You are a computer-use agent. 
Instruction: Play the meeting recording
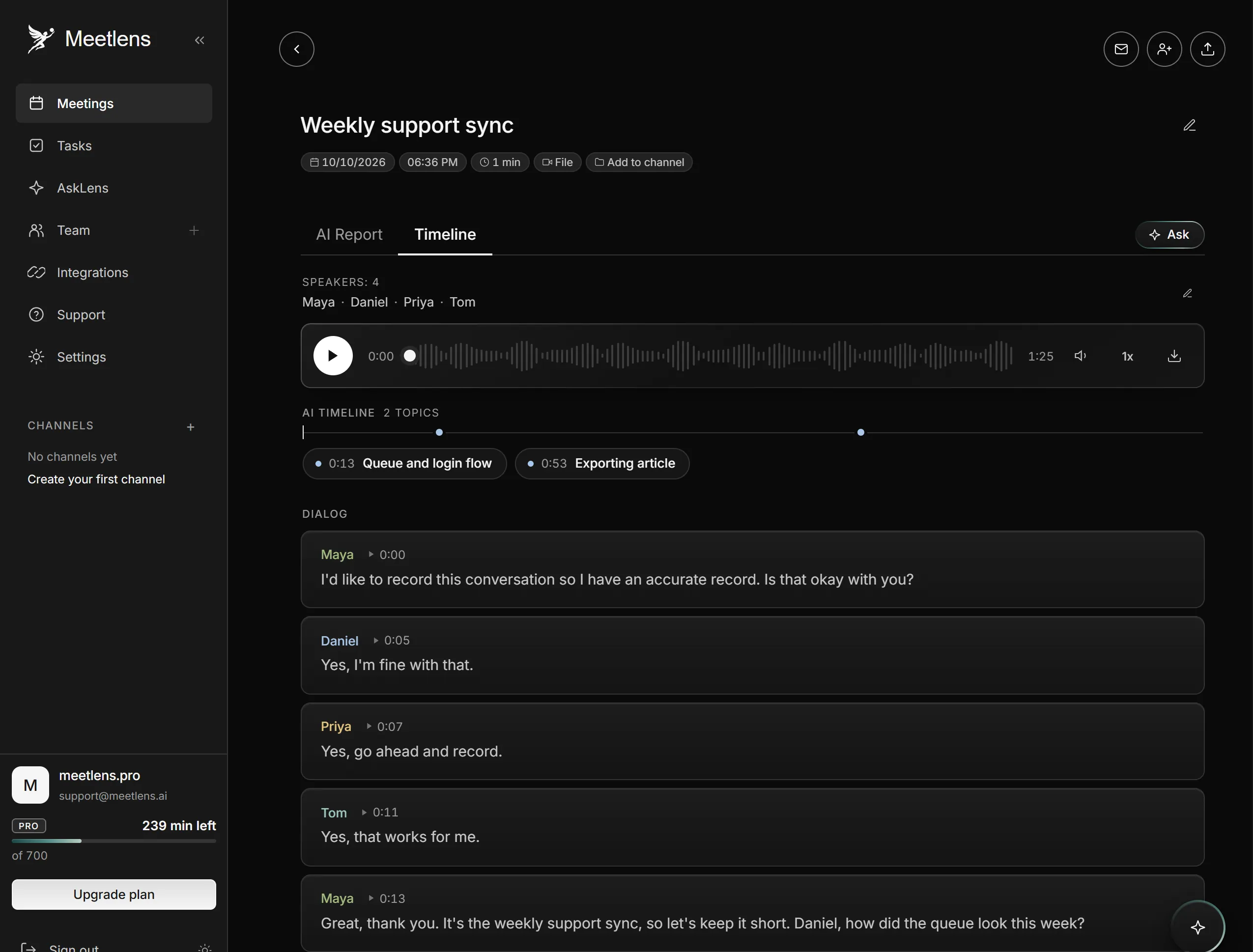[333, 356]
